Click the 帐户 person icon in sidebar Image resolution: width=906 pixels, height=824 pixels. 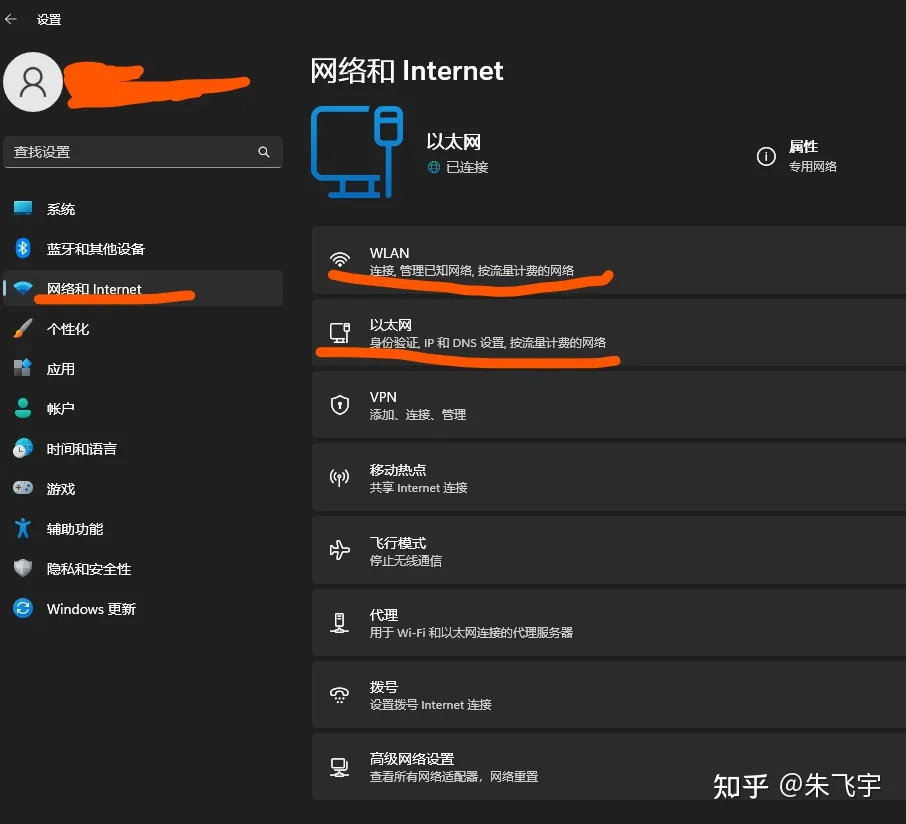pyautogui.click(x=23, y=408)
